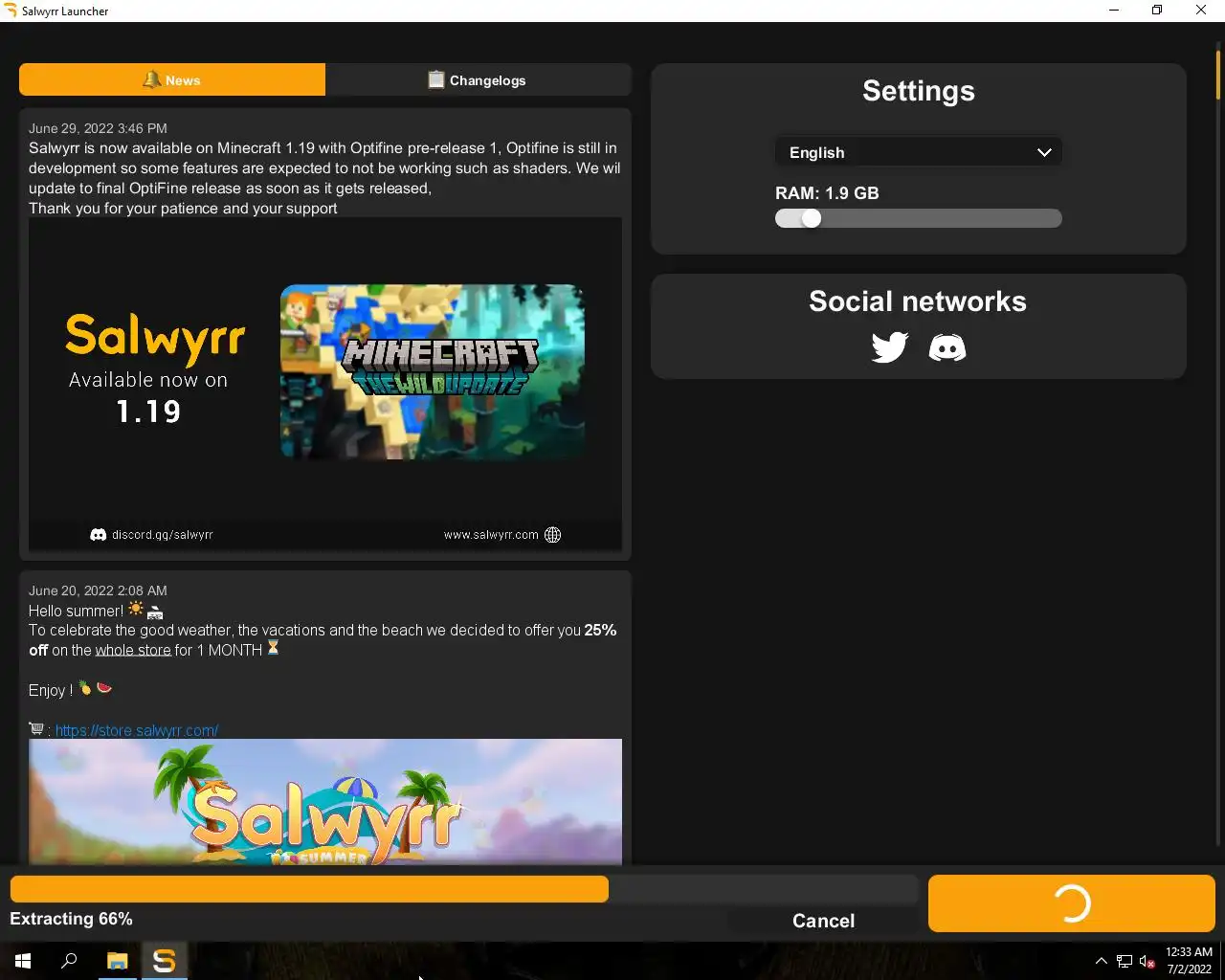Click the muted volume tray icon
Image resolution: width=1225 pixels, height=980 pixels.
(x=1147, y=961)
